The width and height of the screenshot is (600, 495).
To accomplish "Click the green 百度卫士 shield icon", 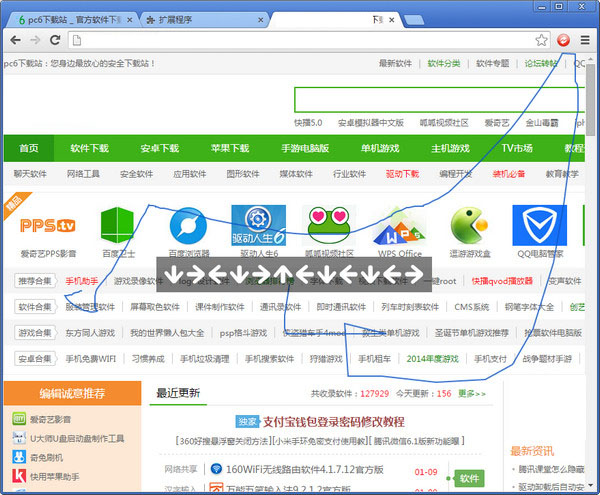I will 117,225.
